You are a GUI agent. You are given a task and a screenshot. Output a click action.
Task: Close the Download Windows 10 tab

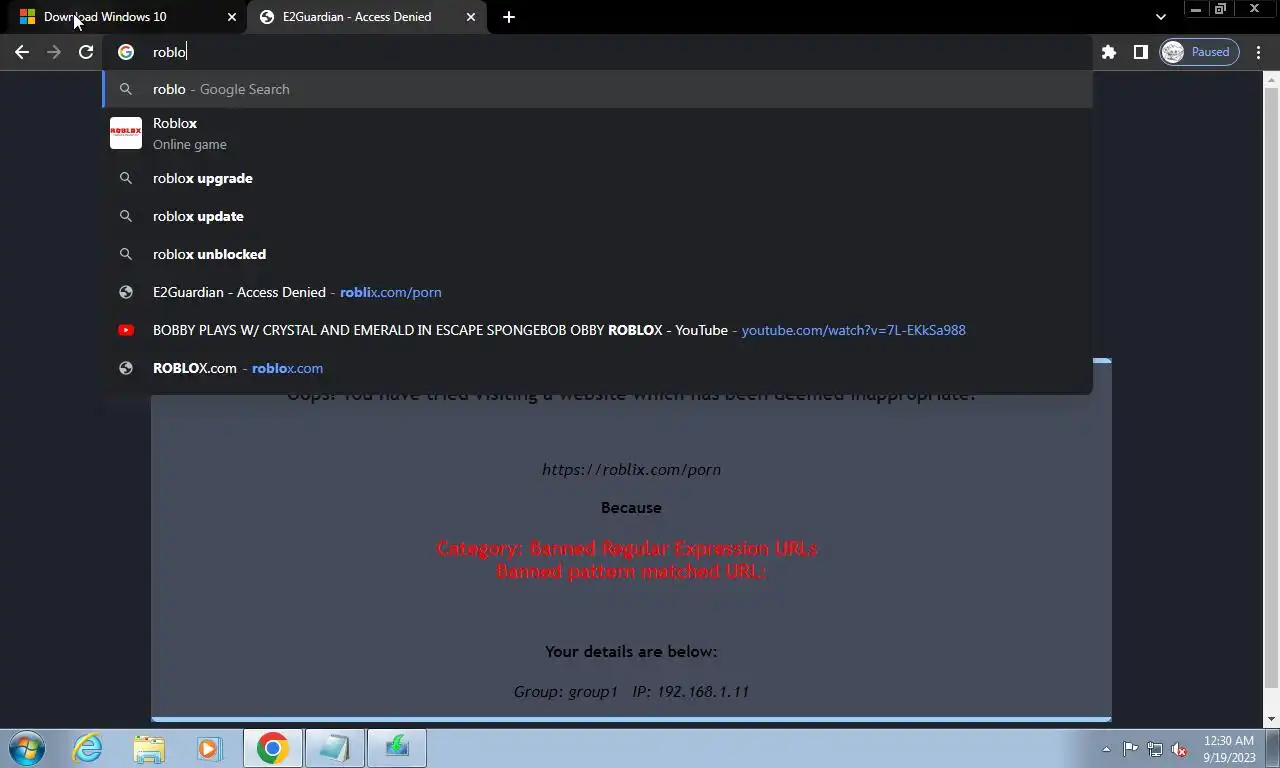[232, 17]
